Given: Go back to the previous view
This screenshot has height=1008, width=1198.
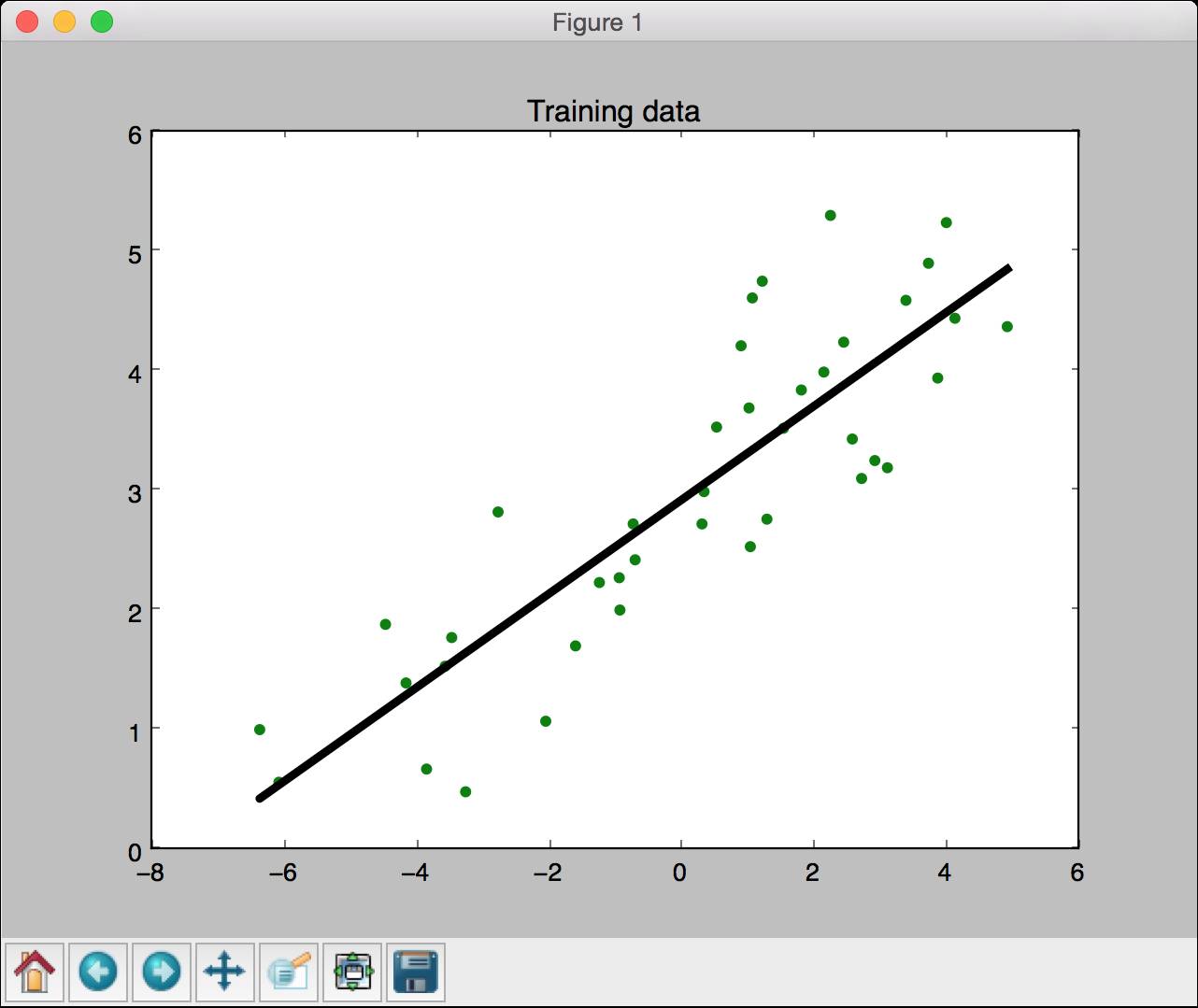Looking at the screenshot, I should point(98,973).
